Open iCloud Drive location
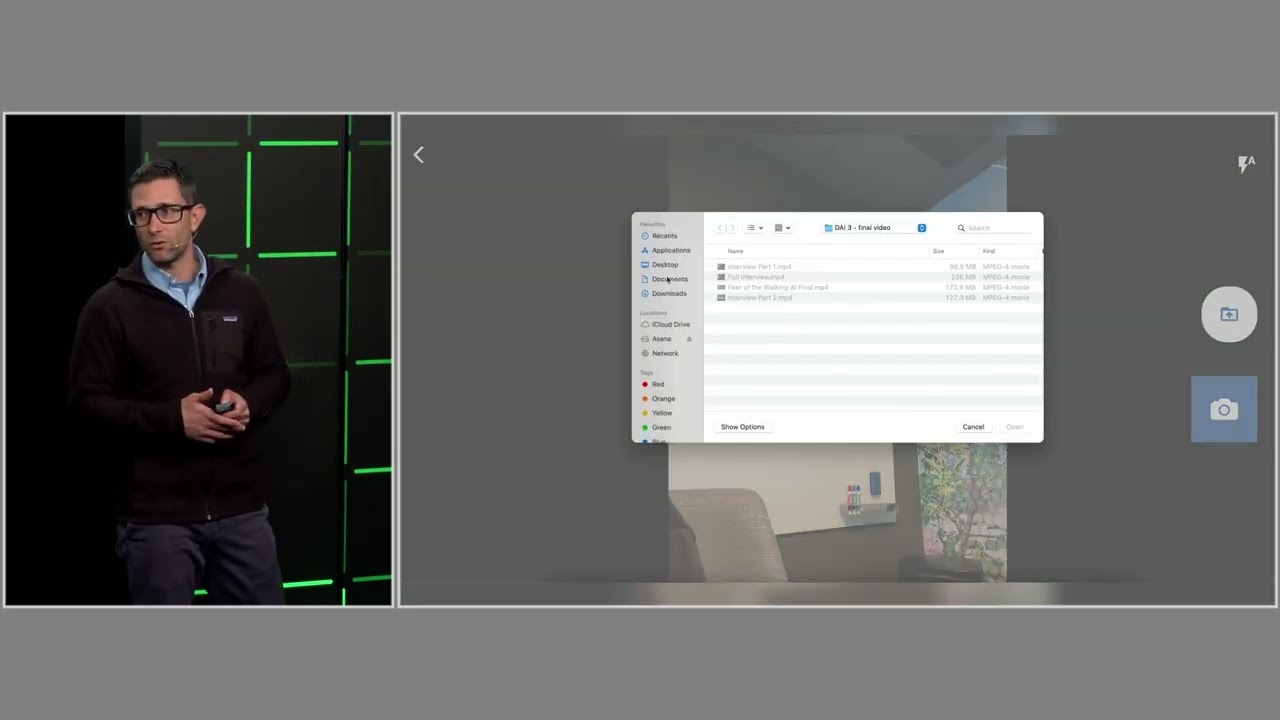 pyautogui.click(x=665, y=325)
